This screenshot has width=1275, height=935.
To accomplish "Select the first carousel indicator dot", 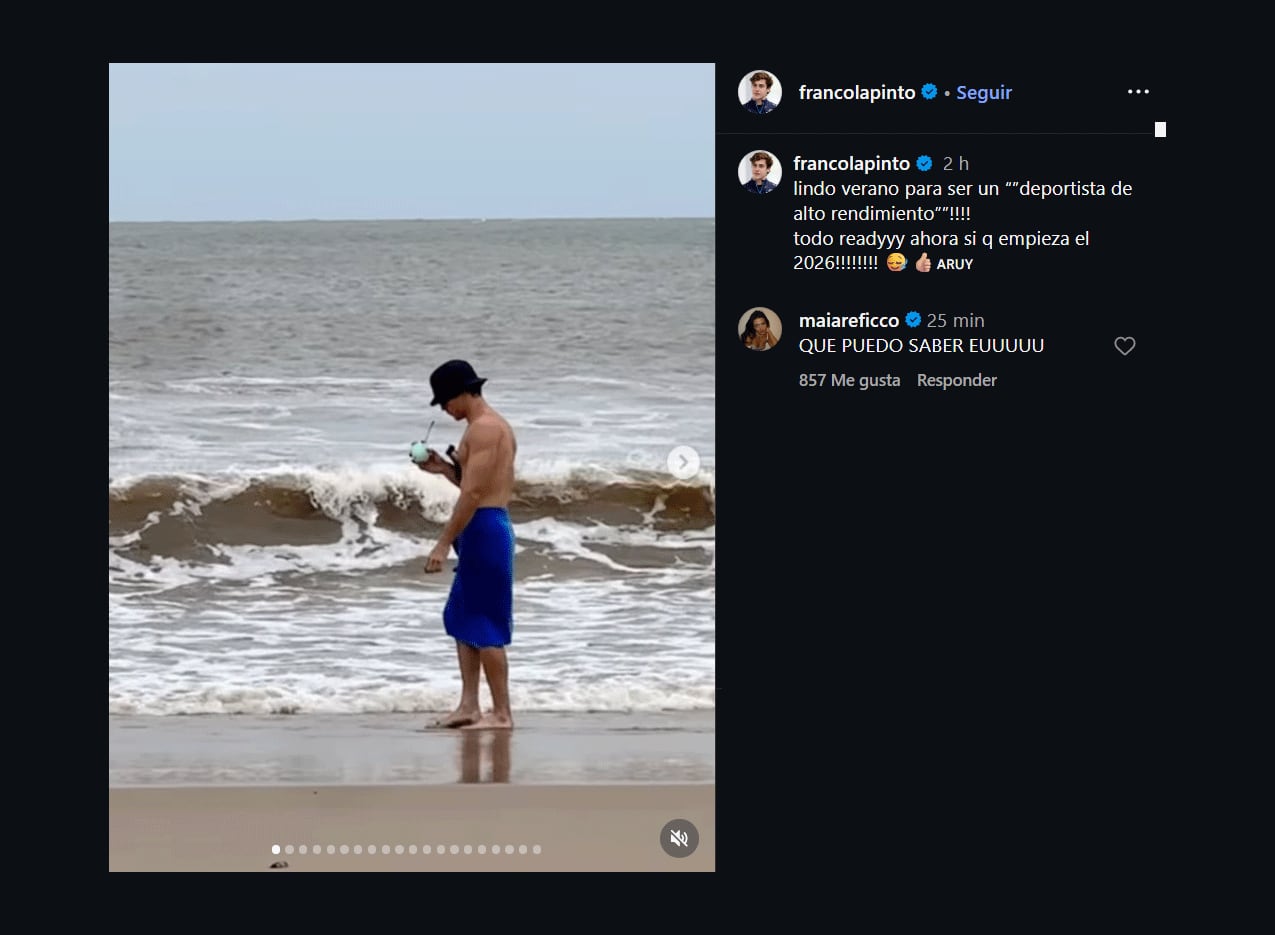I will [x=276, y=849].
